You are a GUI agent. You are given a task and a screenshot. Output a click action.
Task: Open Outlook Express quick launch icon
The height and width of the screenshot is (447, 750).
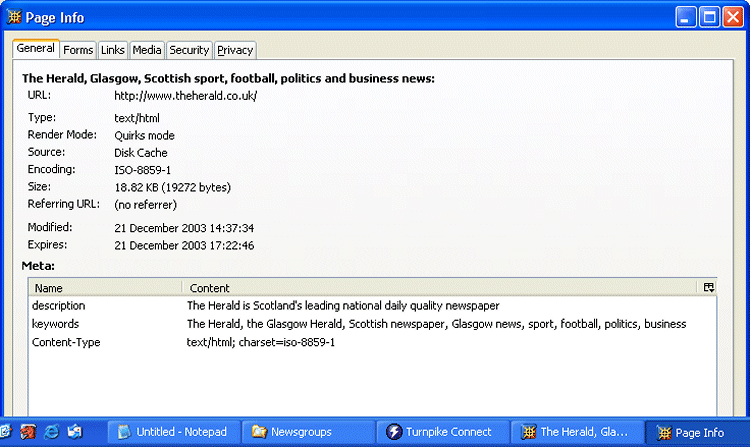[x=75, y=432]
